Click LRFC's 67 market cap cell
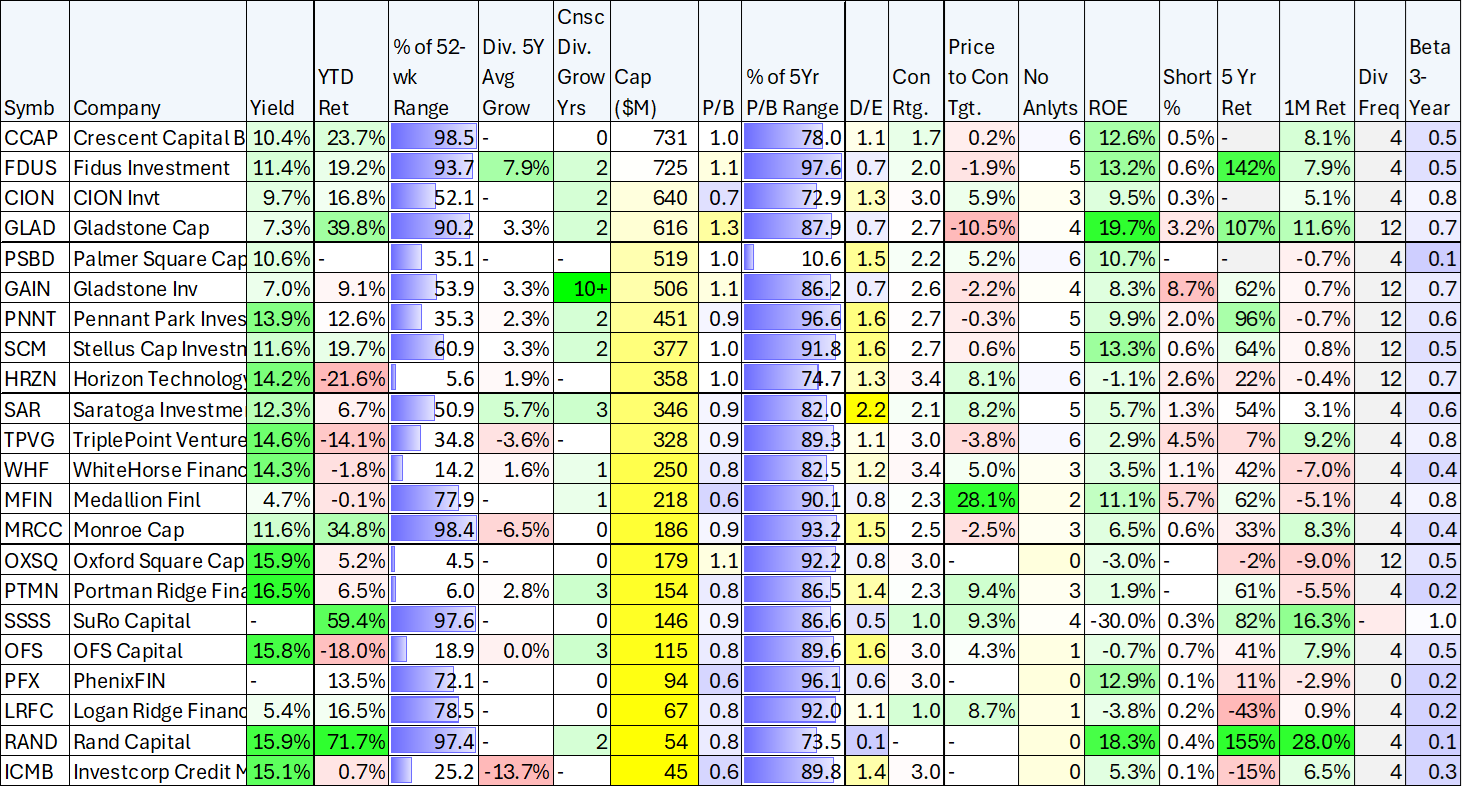The height and width of the screenshot is (787, 1462). pyautogui.click(x=654, y=710)
